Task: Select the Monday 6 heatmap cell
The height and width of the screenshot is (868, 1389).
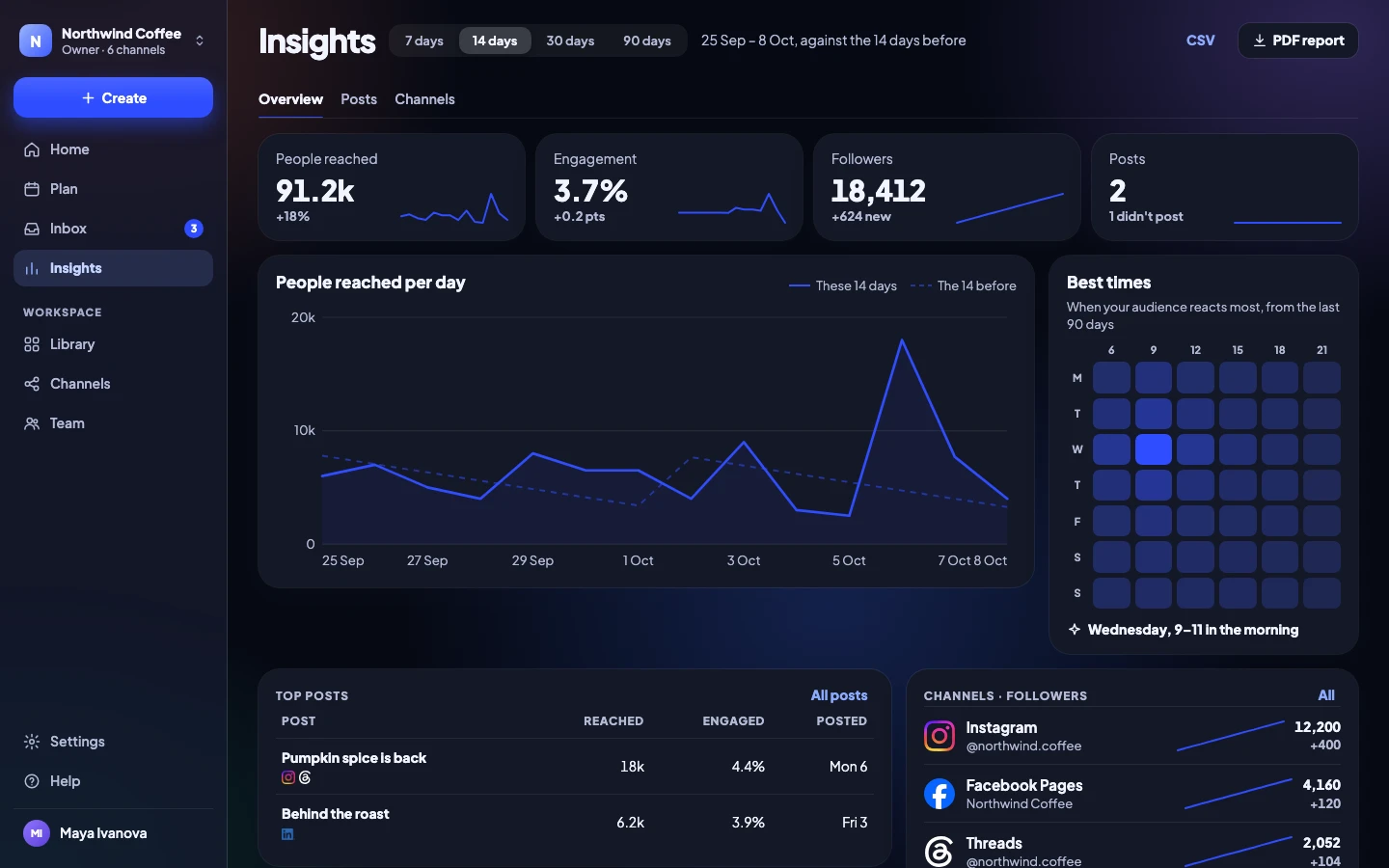Action: 1111,377
